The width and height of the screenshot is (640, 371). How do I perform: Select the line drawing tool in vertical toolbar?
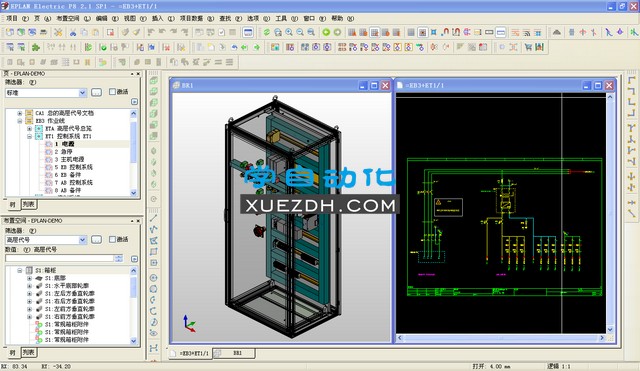coord(153,218)
